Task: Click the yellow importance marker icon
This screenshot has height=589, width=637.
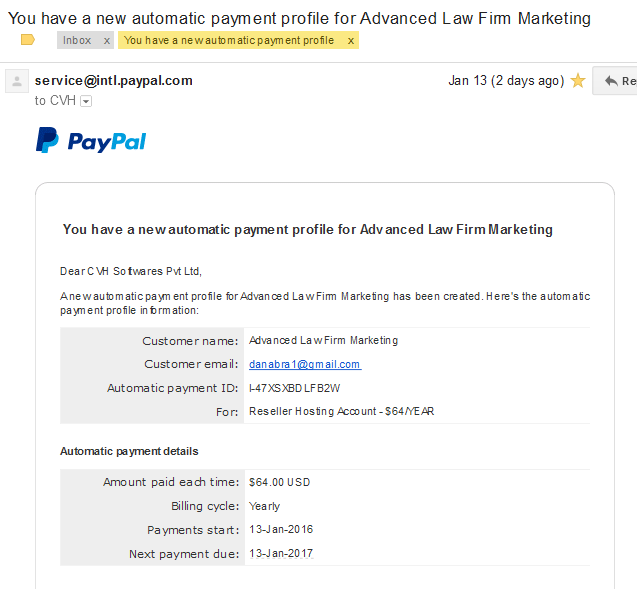Action: coord(28,40)
